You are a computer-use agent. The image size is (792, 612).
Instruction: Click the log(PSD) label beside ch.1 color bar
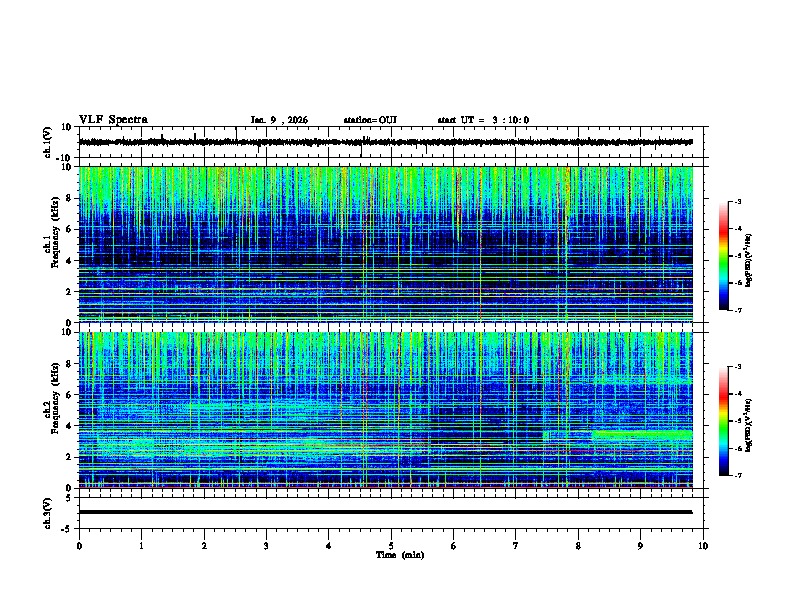tap(749, 261)
